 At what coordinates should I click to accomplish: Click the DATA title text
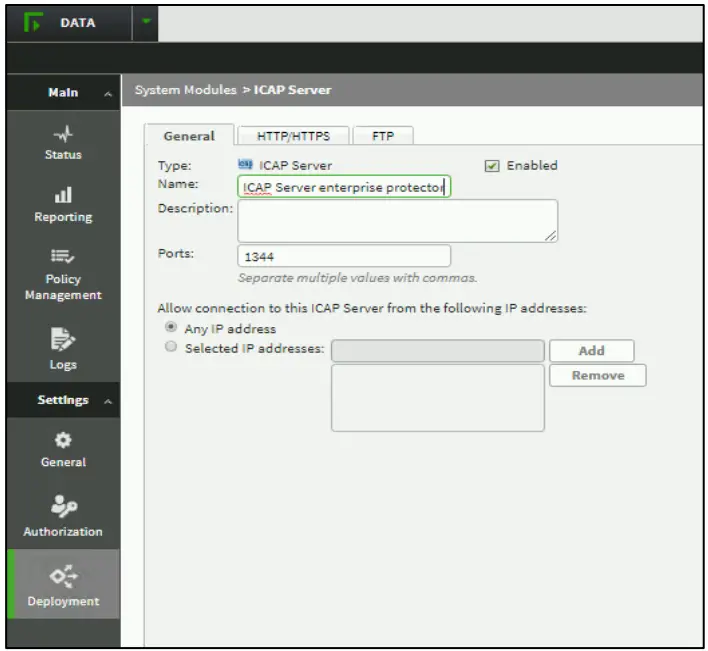point(78,23)
